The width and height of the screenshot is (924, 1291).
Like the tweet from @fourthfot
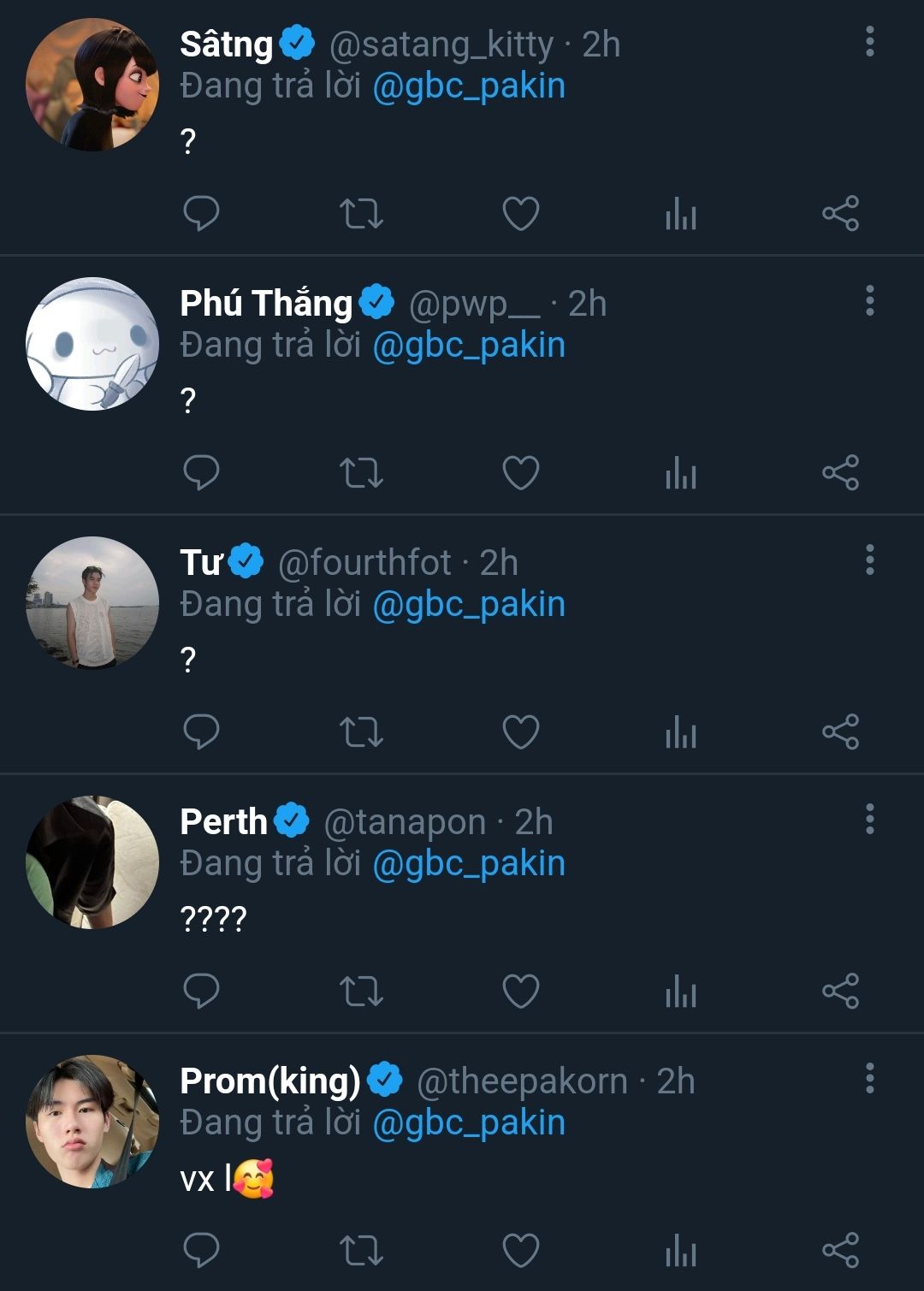click(520, 731)
